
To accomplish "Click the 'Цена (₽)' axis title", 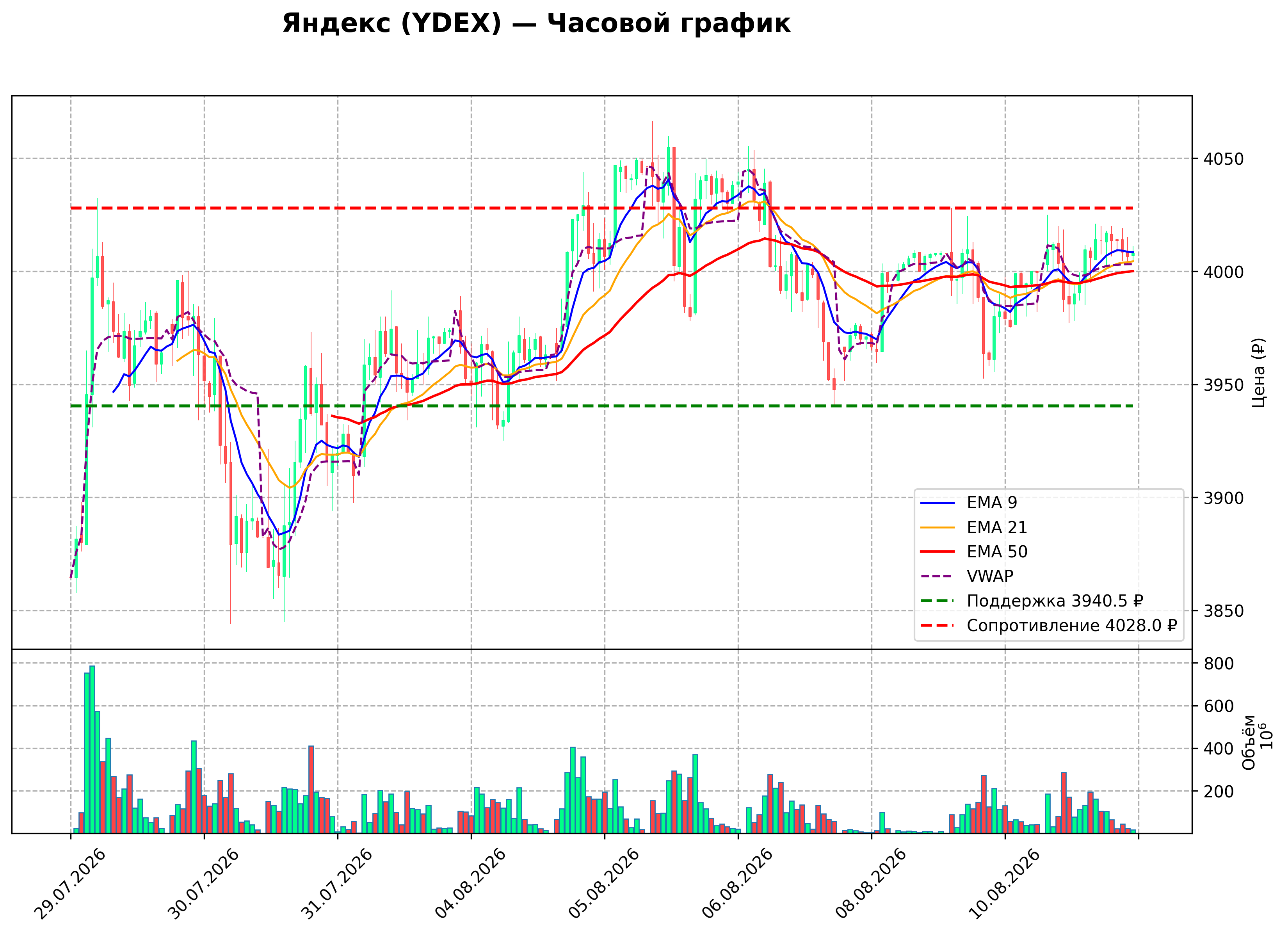I will click(x=1258, y=372).
